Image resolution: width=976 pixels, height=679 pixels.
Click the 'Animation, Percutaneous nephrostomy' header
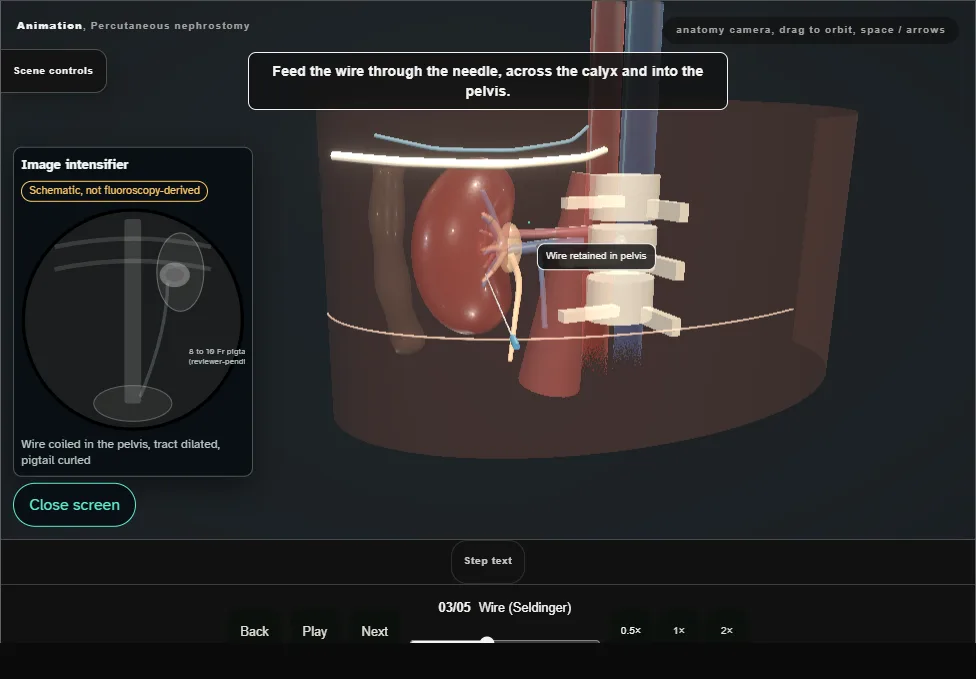133,26
